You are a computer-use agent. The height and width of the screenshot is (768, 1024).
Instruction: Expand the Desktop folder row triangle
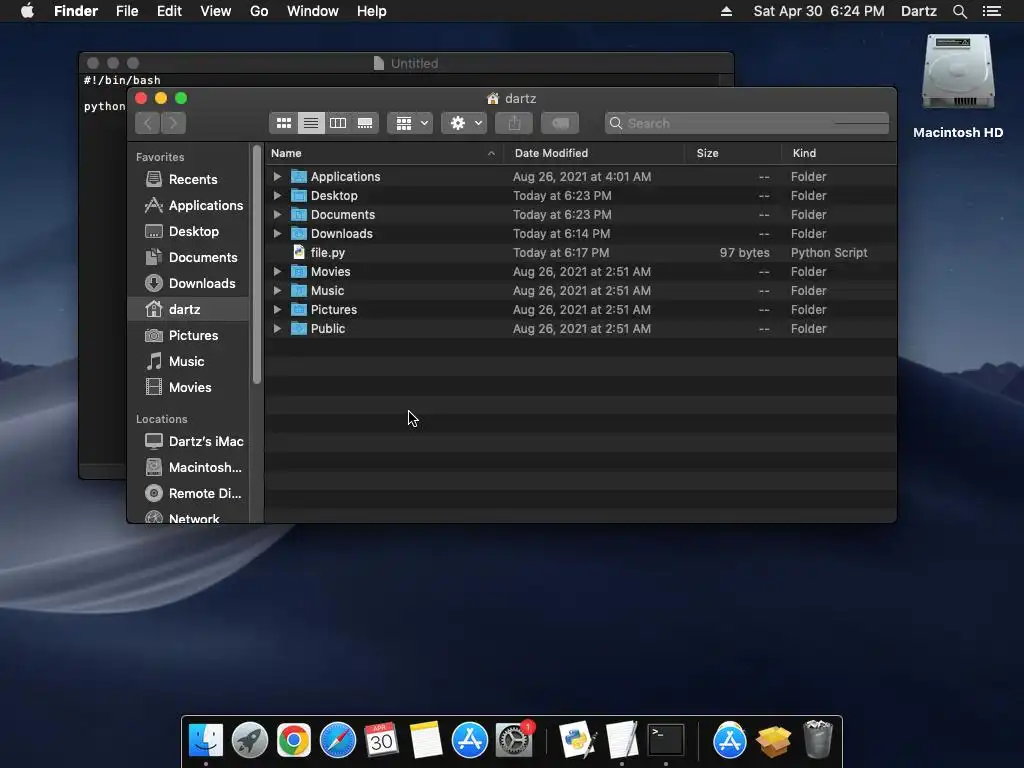coord(277,195)
